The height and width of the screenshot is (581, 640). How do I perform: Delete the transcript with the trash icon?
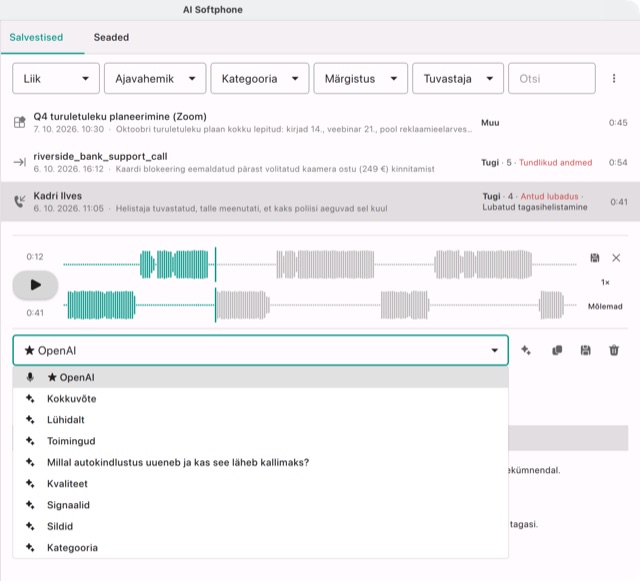coord(614,350)
